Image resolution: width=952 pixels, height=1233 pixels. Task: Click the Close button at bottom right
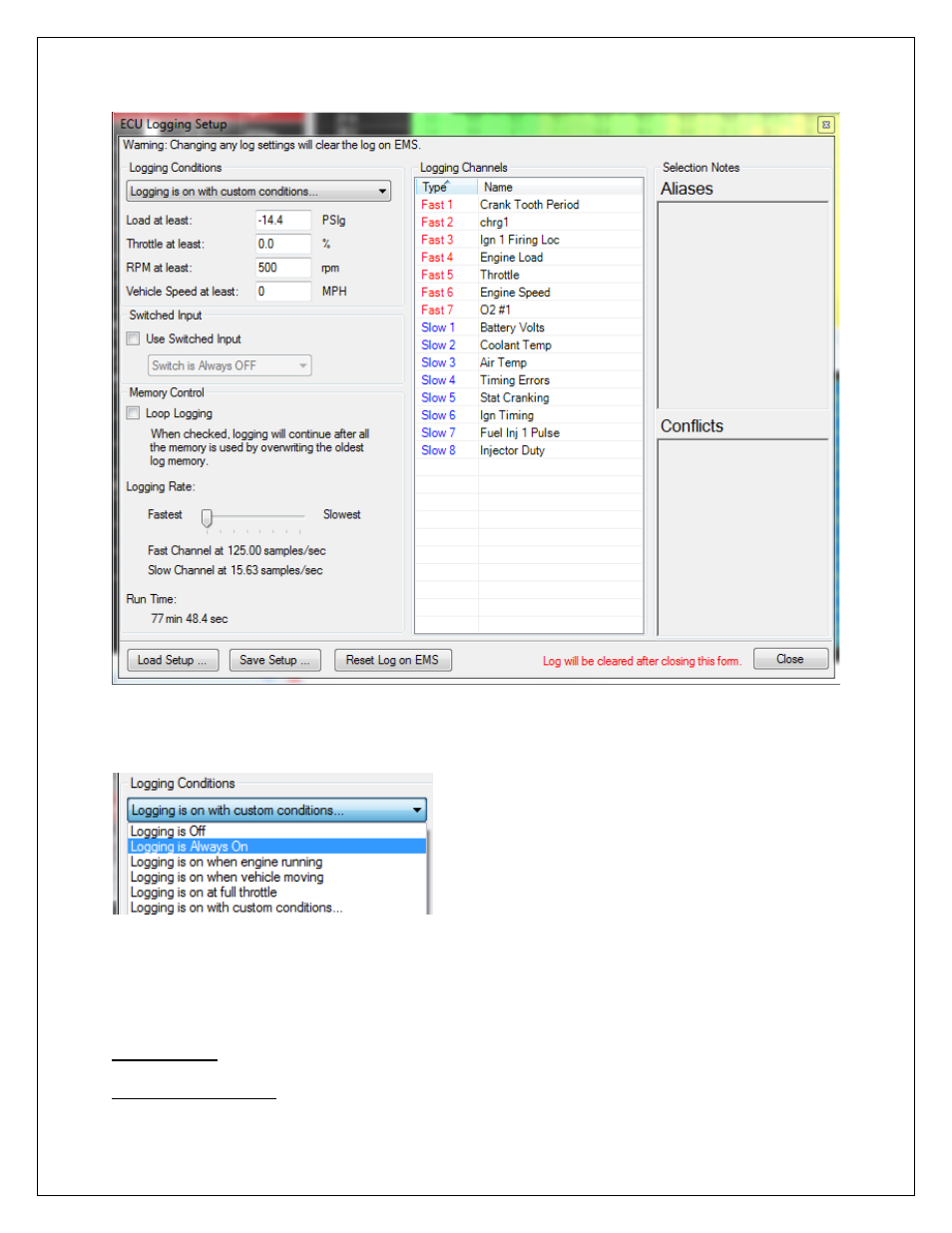click(x=790, y=659)
